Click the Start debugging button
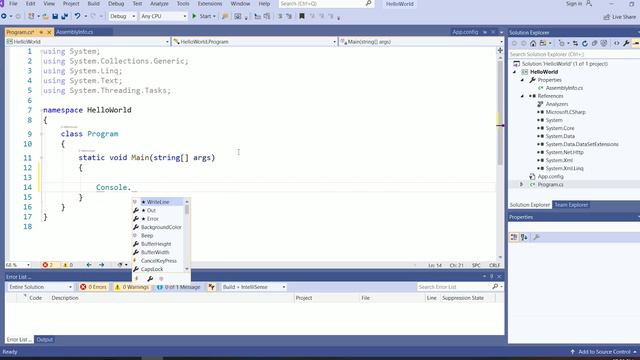This screenshot has height=360, width=640. tap(203, 16)
